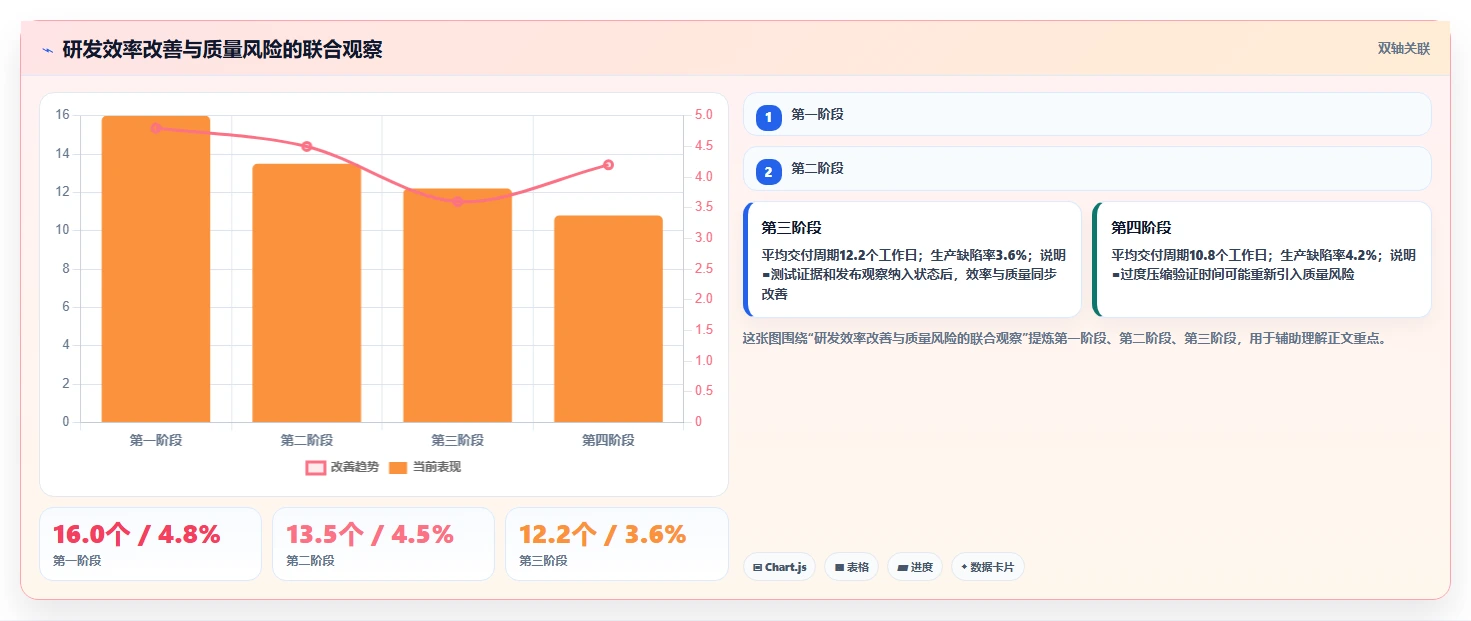The width and height of the screenshot is (1471, 621).
Task: Toggle the 改善趋势 legend swatch
Action: click(316, 467)
